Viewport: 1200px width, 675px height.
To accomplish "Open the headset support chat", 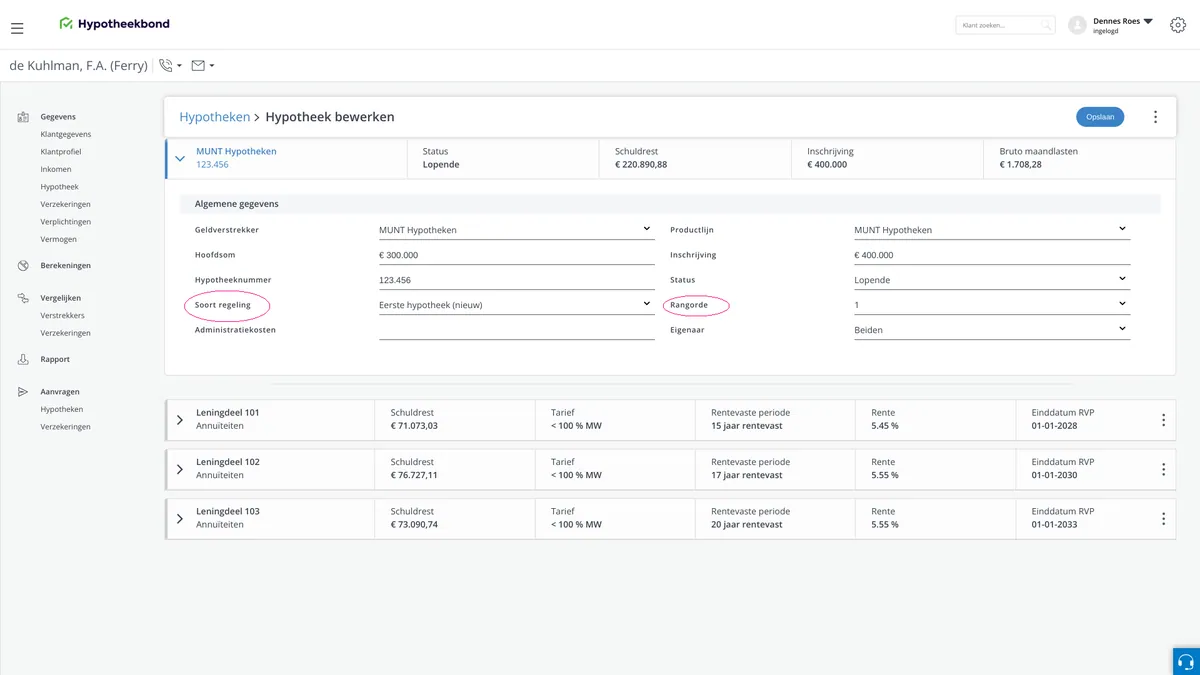I will pyautogui.click(x=1186, y=661).
